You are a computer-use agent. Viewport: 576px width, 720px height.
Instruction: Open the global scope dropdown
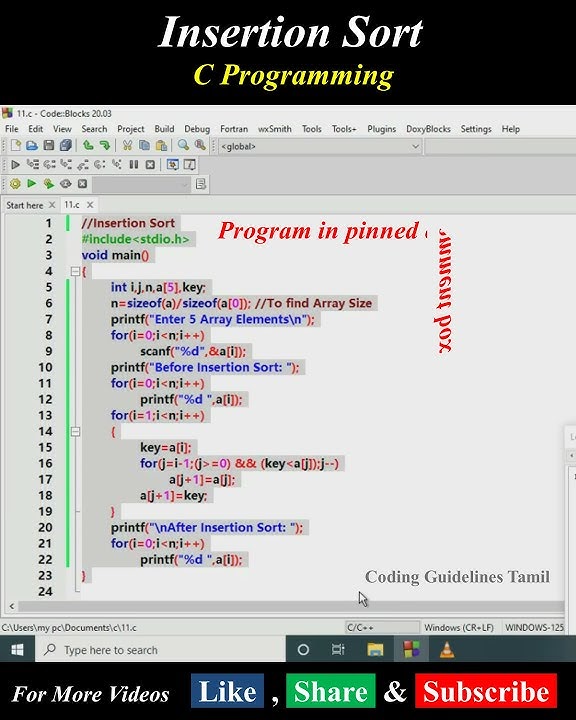320,146
